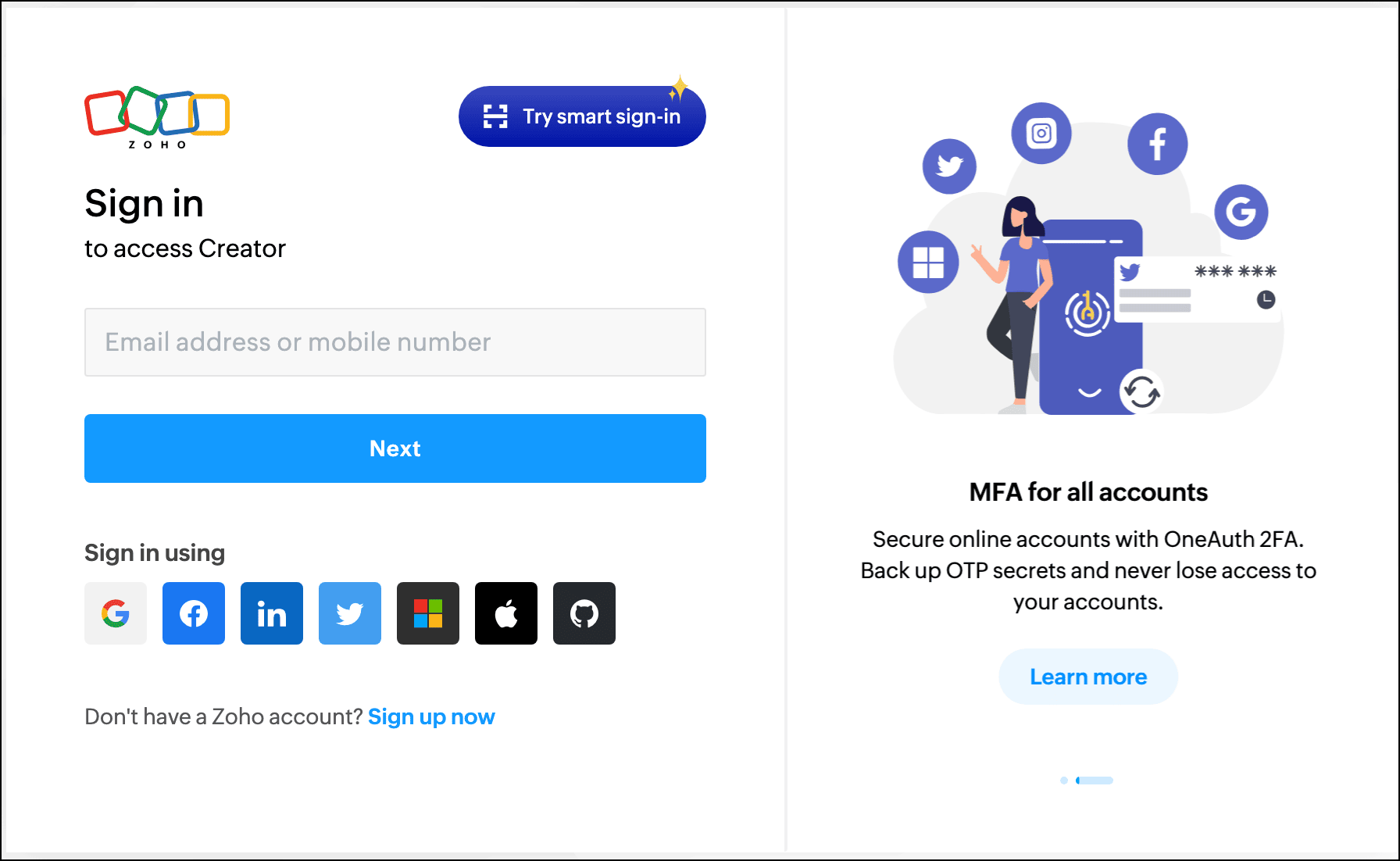Click the Facebook bubble in the illustration

click(x=1158, y=144)
